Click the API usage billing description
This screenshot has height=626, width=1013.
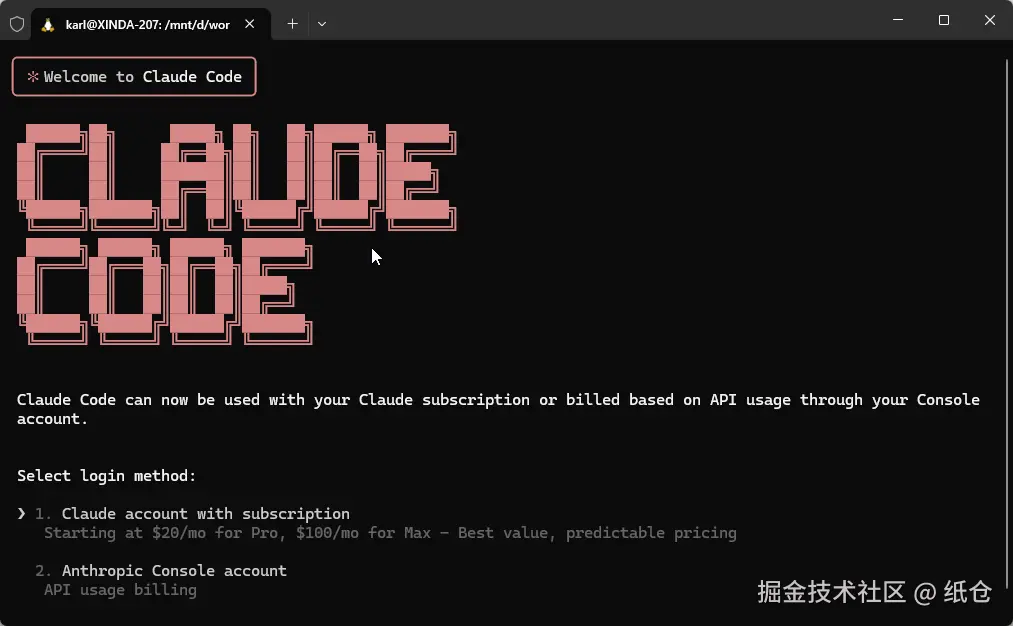click(x=120, y=590)
